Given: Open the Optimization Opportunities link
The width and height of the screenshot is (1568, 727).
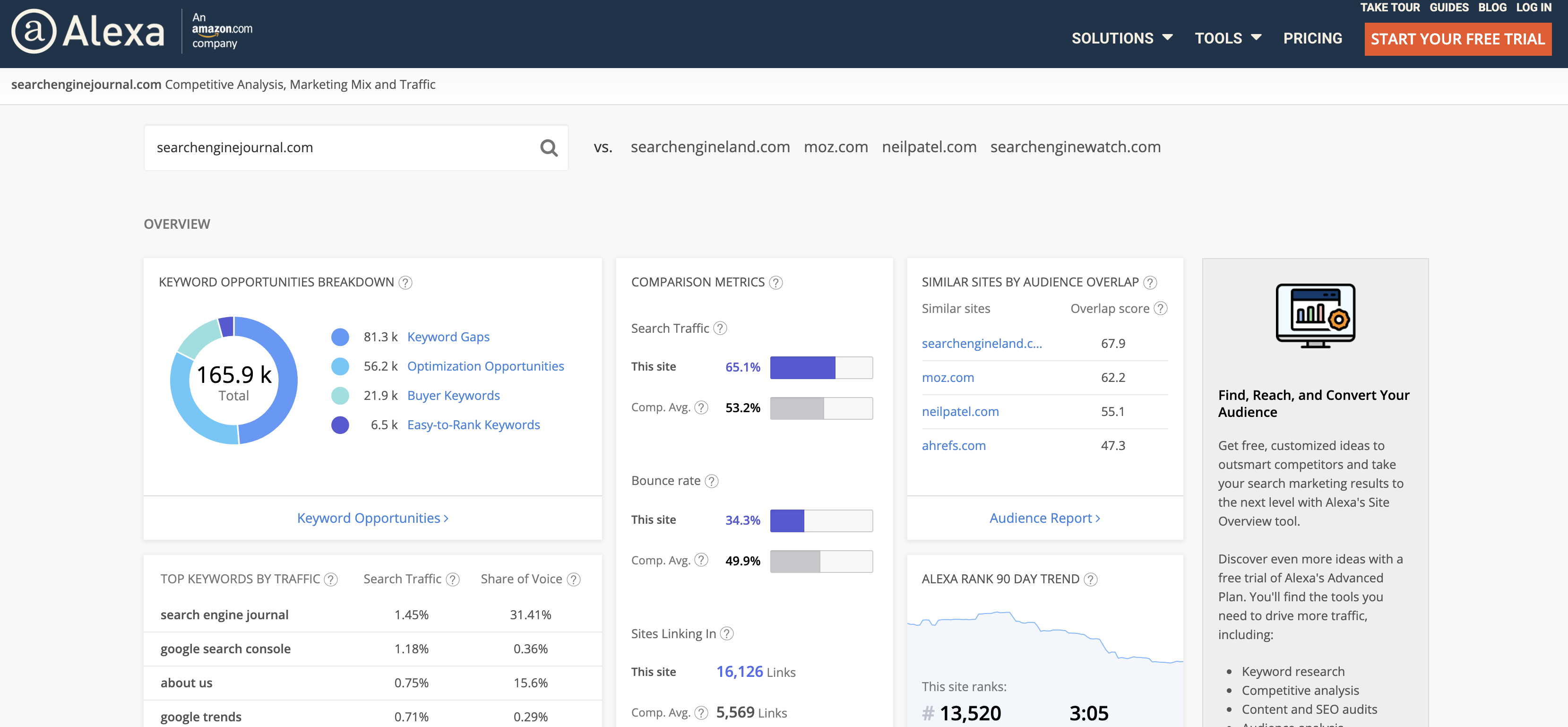Looking at the screenshot, I should pos(485,366).
